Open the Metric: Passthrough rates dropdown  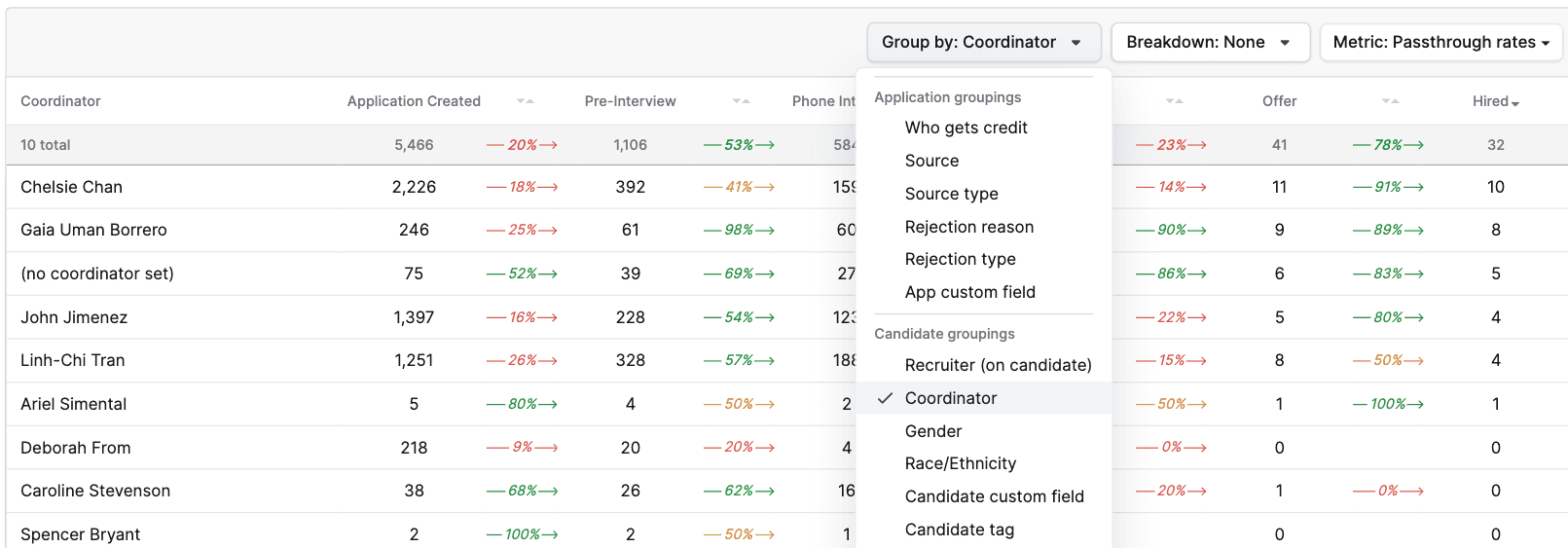tap(1440, 43)
